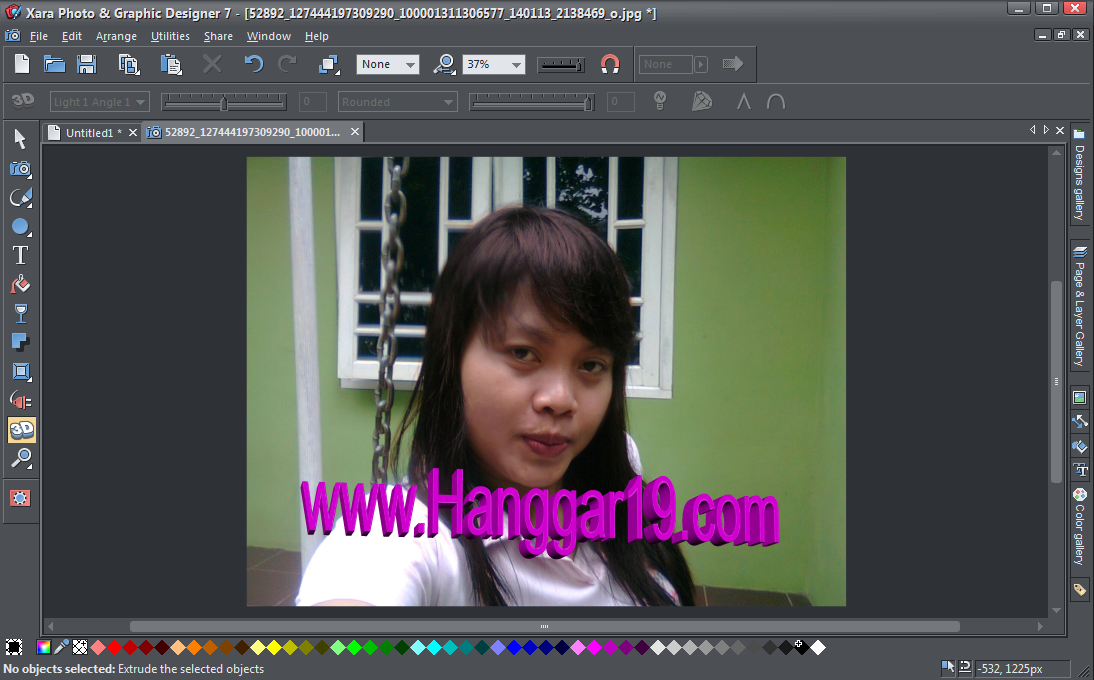This screenshot has height=680, width=1094.
Task: Open the Bitmap gallery icon on right bar
Action: pos(1079,398)
